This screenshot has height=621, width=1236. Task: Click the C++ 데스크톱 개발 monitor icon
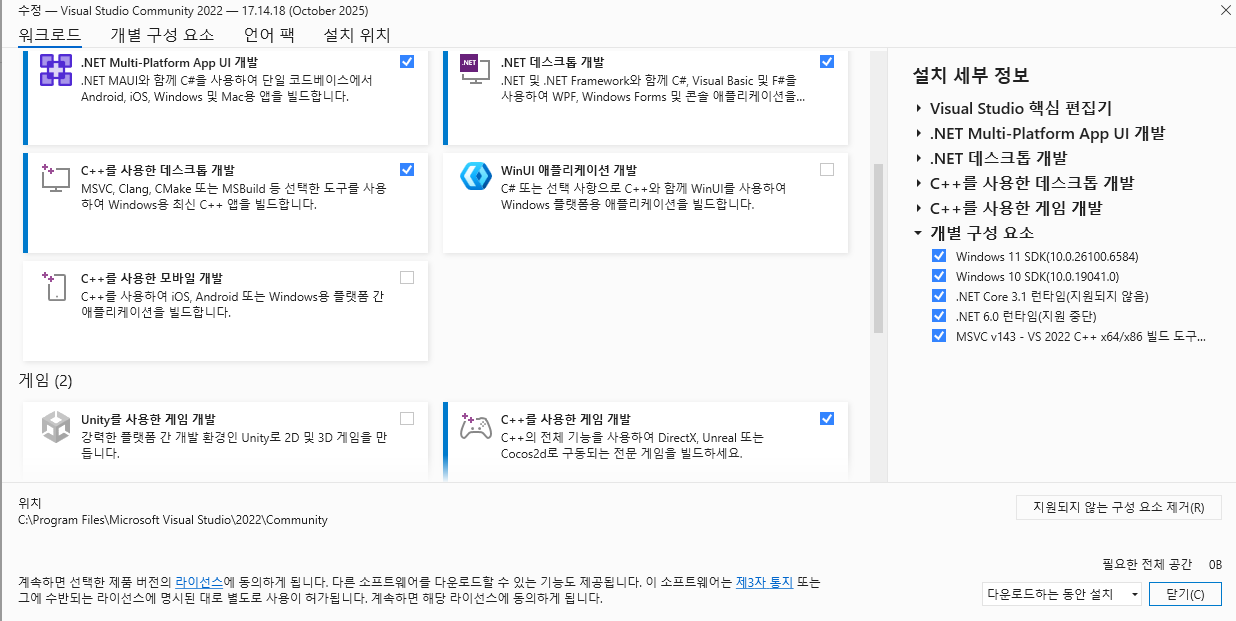(55, 177)
